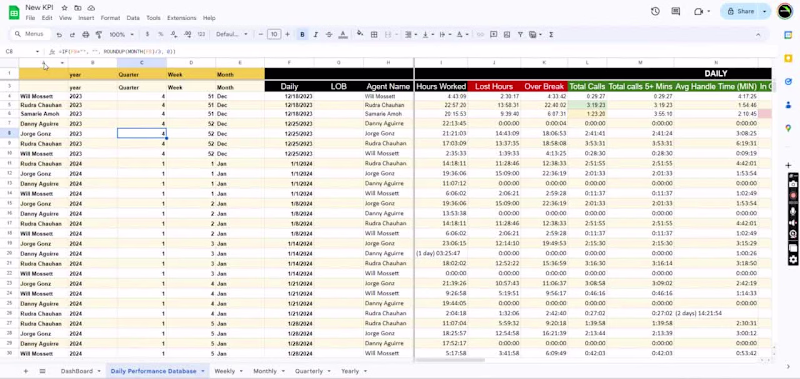800x379 pixels.
Task: Open the text color picker
Action: click(x=343, y=34)
